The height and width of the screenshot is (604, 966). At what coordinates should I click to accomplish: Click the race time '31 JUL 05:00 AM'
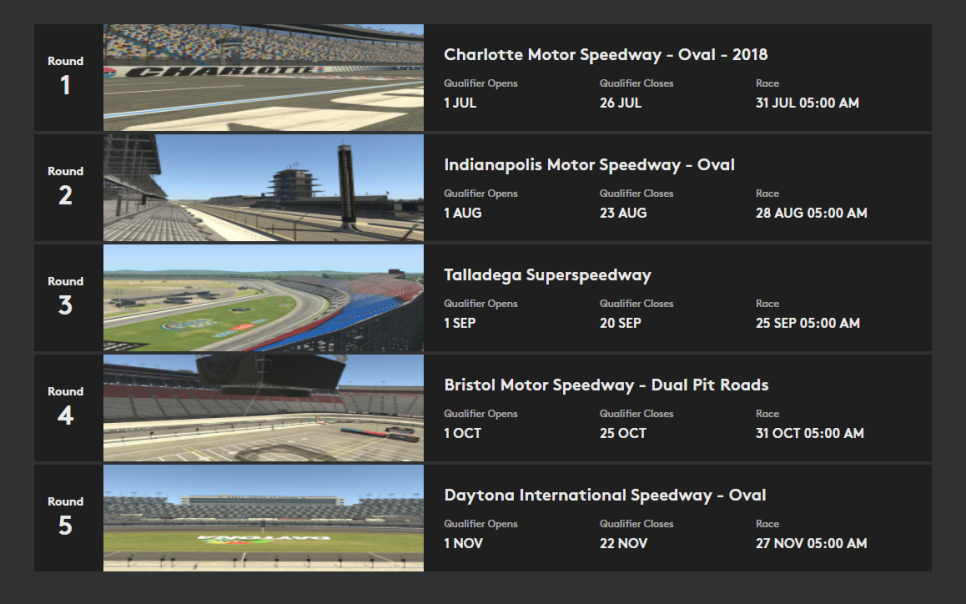pos(807,103)
